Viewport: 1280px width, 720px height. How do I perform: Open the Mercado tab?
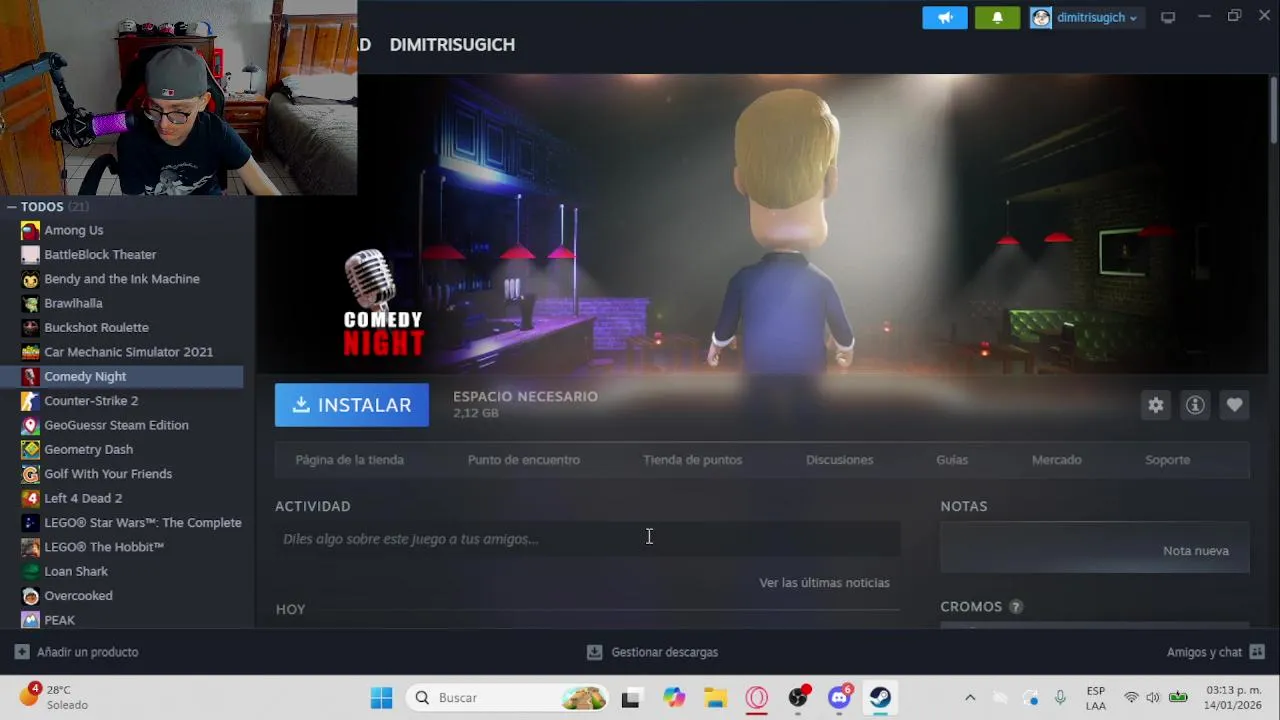tap(1057, 460)
